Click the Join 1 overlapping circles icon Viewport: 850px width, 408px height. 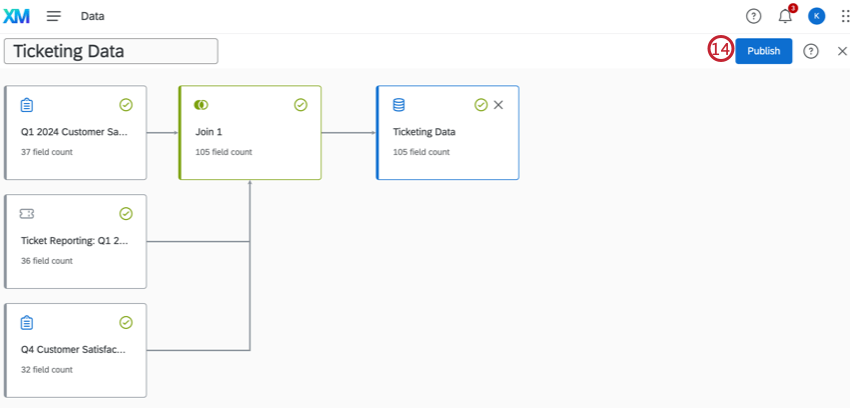coord(201,105)
